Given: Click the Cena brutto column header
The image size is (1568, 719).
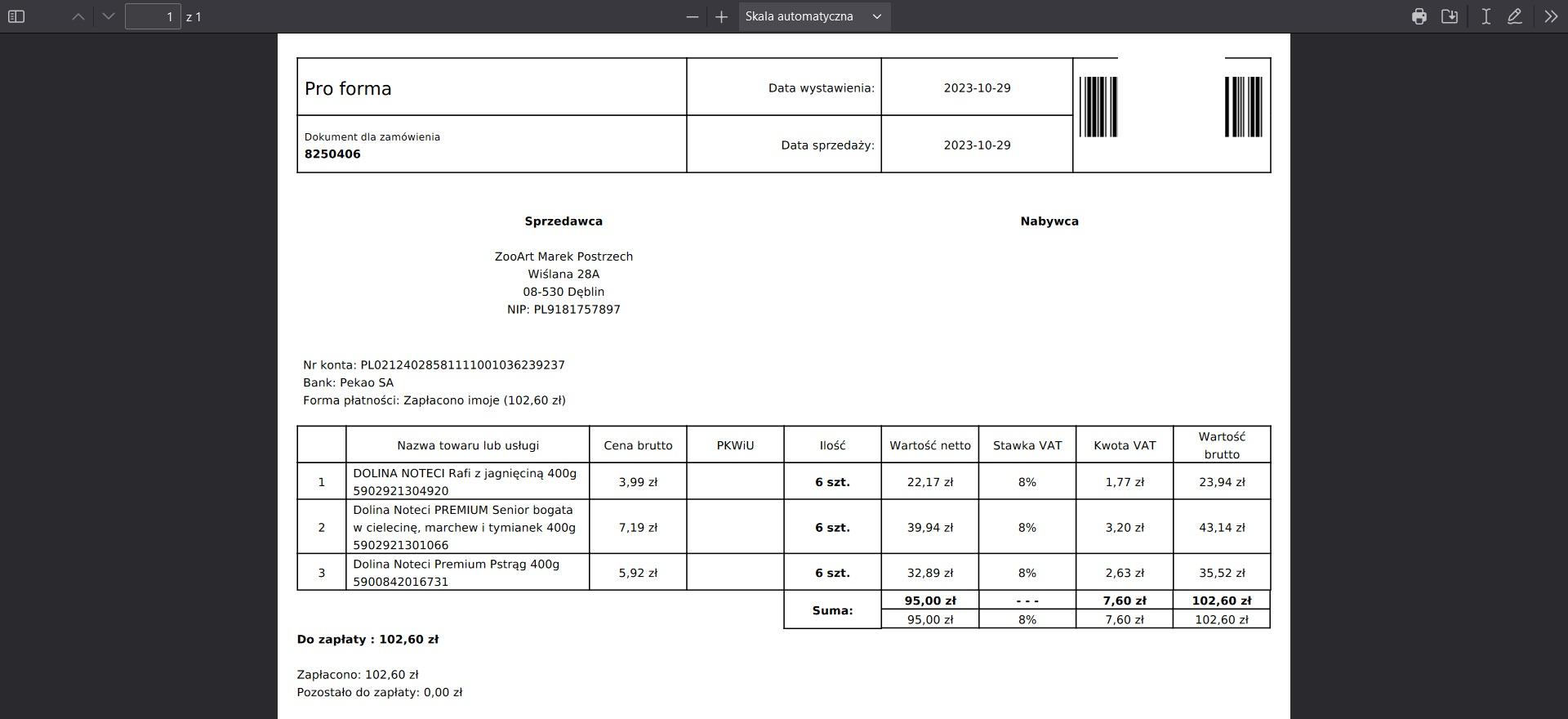Looking at the screenshot, I should [638, 445].
